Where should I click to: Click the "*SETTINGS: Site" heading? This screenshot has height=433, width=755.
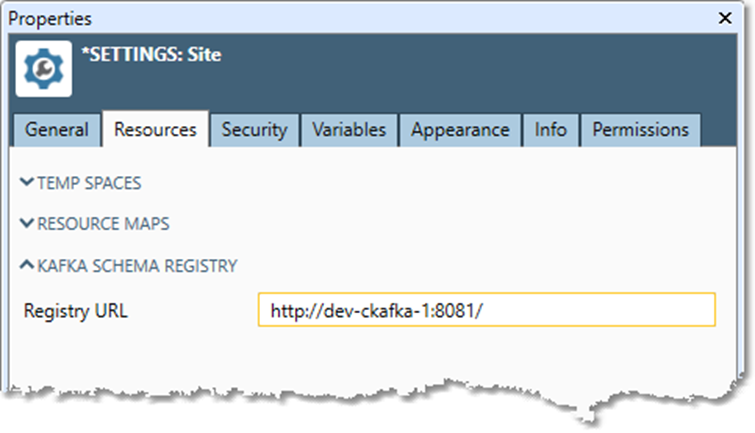point(152,55)
